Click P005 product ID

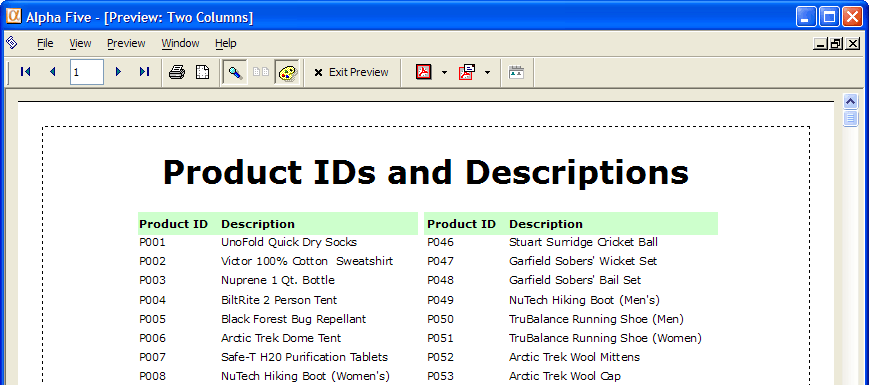(x=152, y=319)
